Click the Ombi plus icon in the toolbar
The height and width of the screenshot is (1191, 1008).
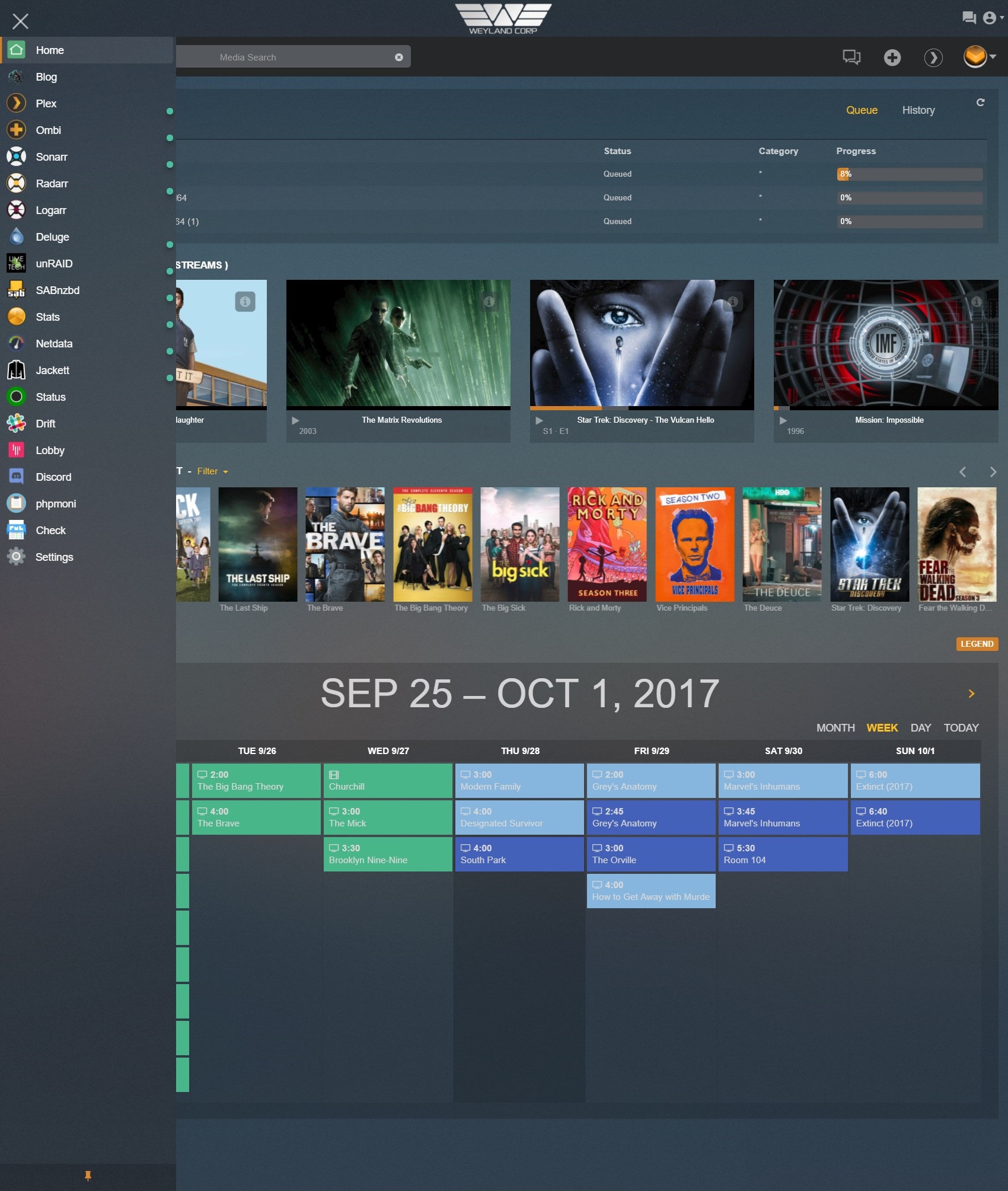(x=892, y=58)
